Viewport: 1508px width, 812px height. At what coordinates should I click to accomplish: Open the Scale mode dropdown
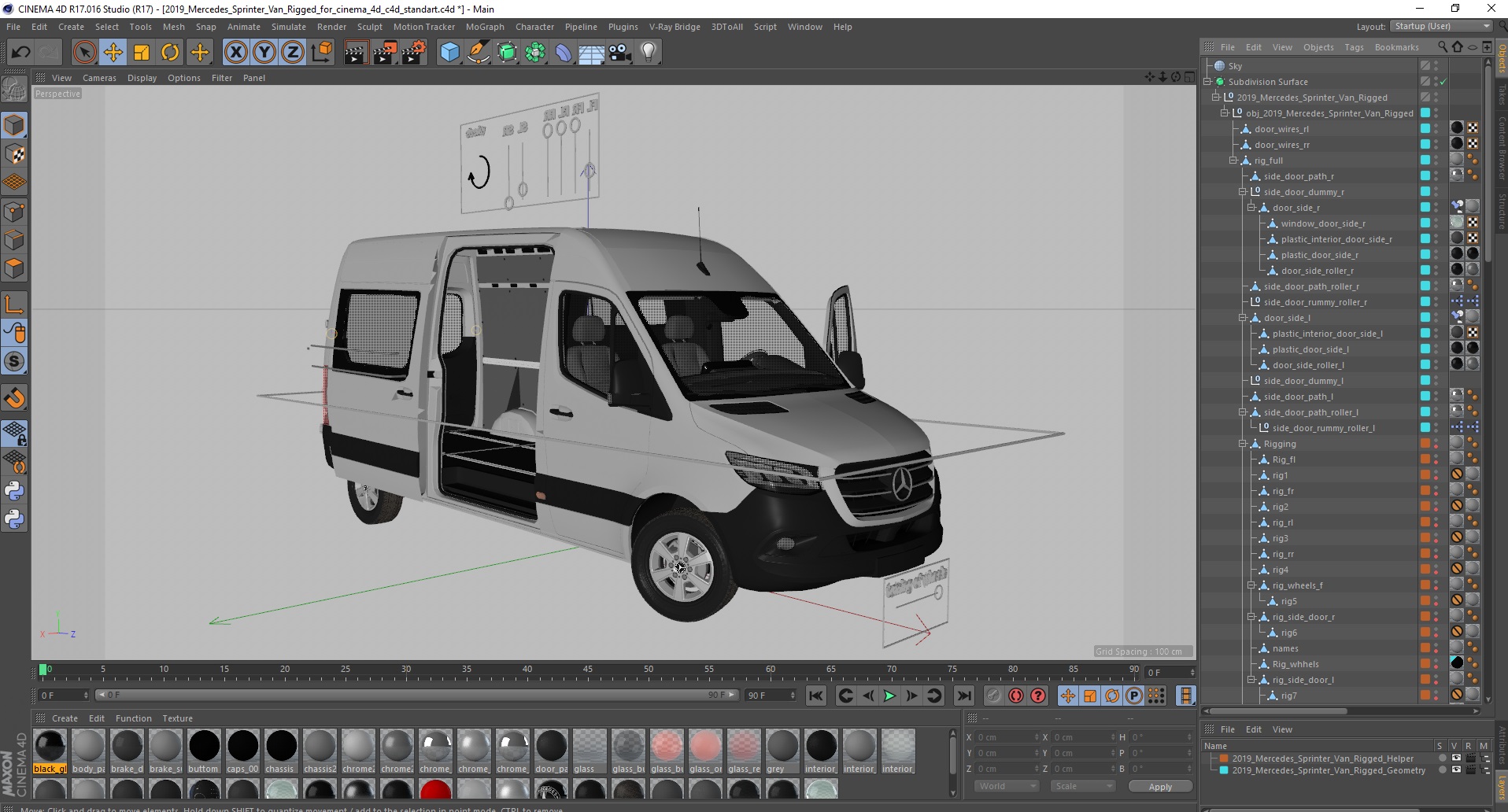click(1084, 786)
